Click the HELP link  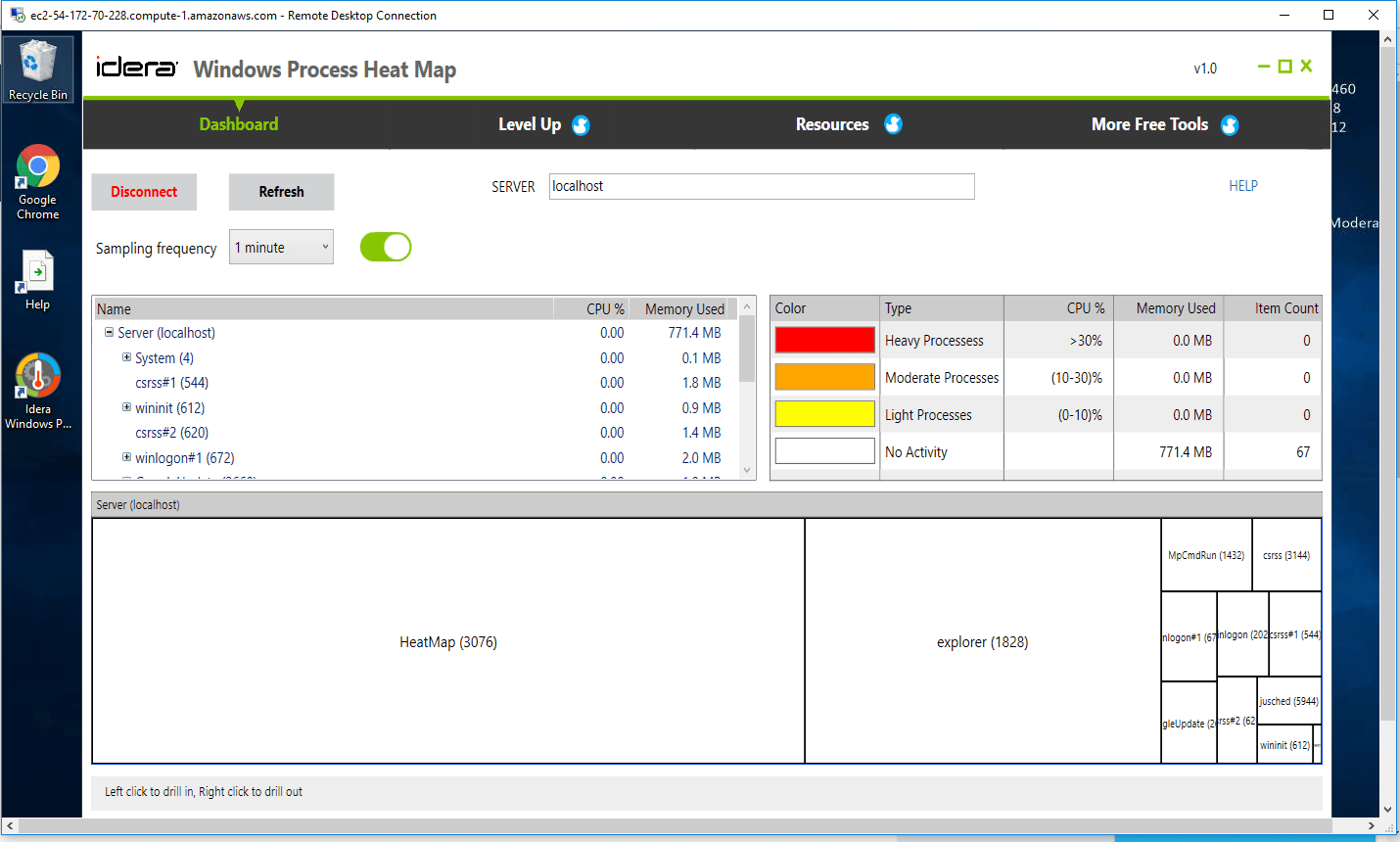[1242, 185]
